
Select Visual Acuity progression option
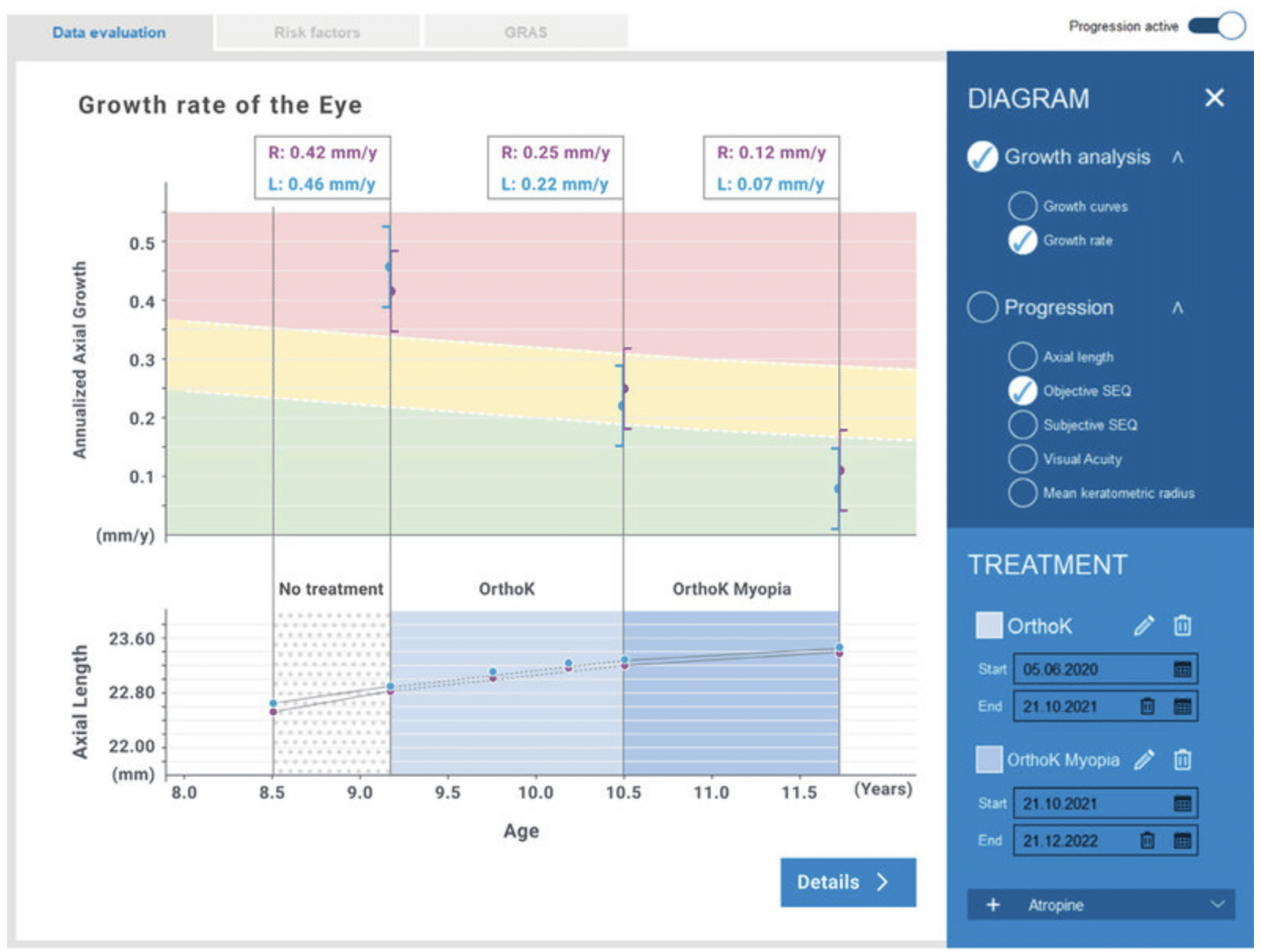tap(1022, 459)
